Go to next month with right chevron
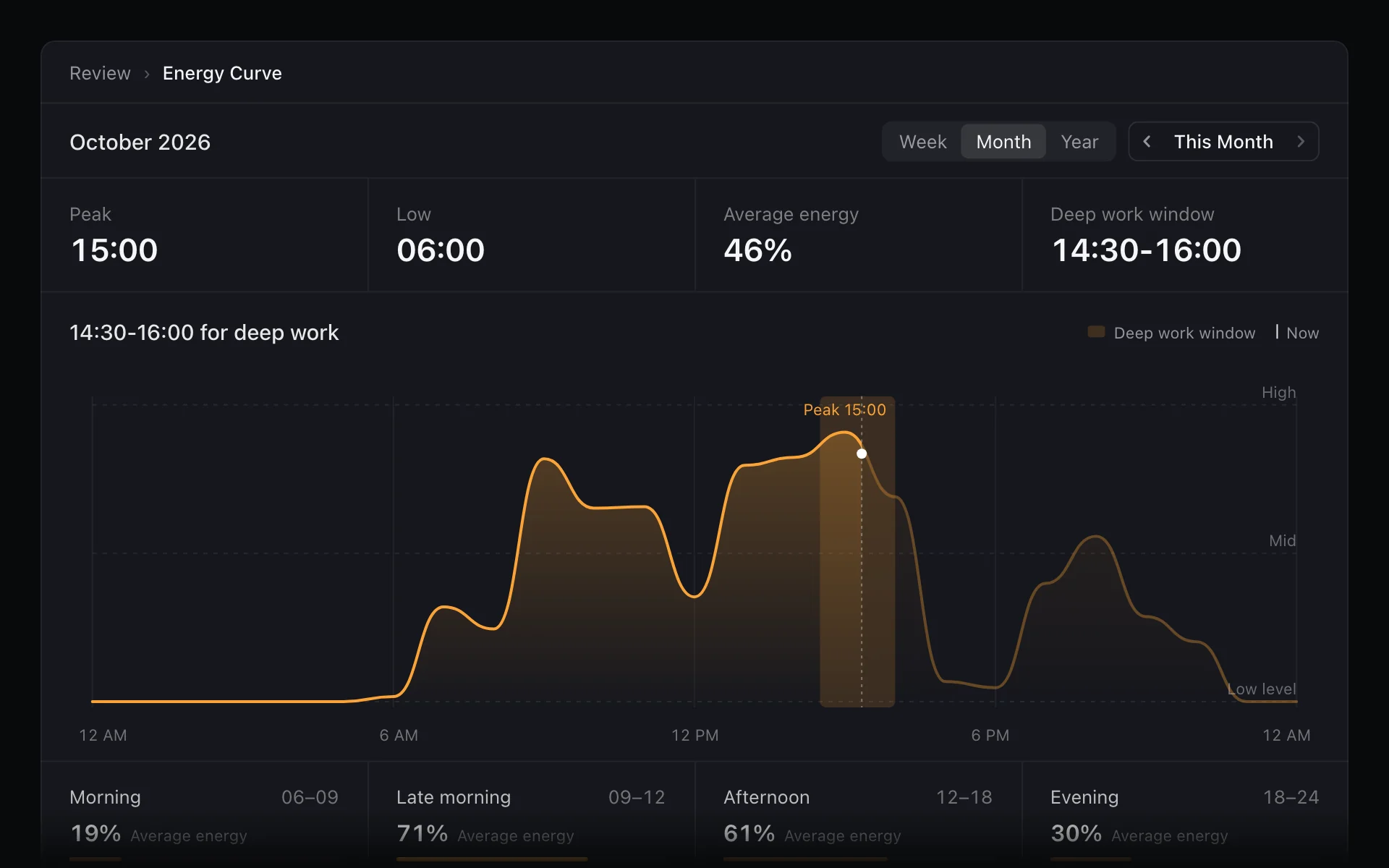Screen dimensions: 1389x868 point(1301,142)
